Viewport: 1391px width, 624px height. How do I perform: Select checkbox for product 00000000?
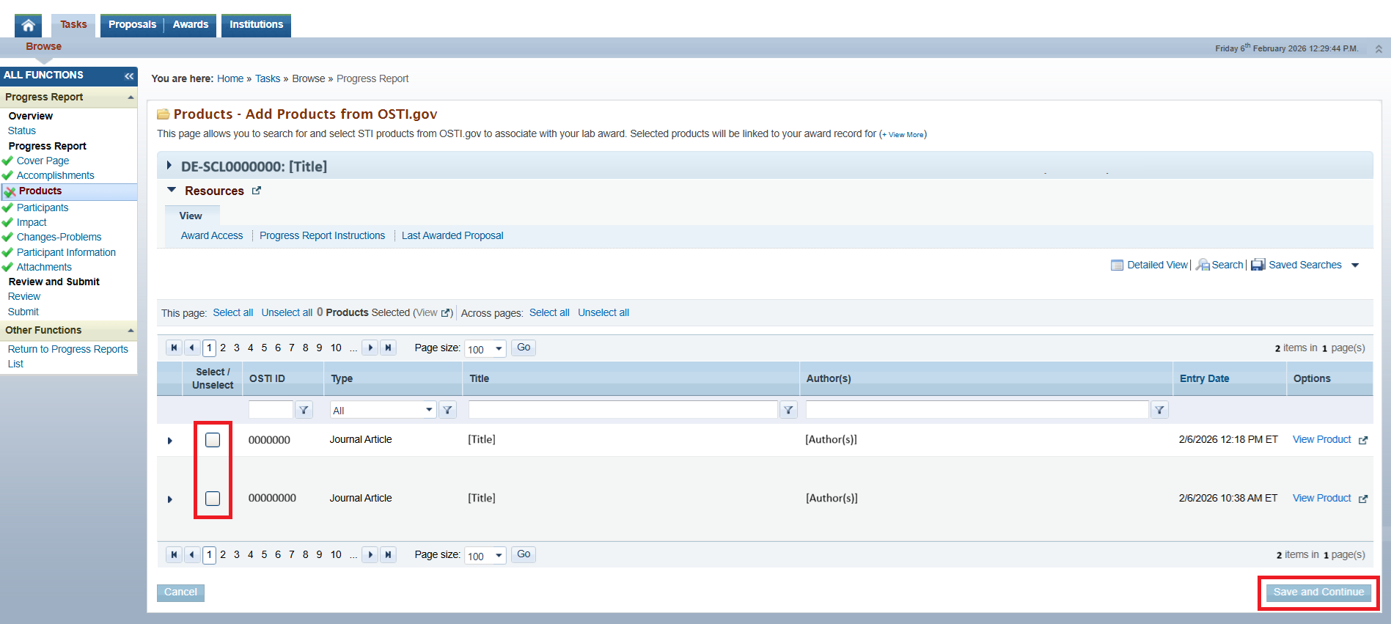tap(213, 498)
